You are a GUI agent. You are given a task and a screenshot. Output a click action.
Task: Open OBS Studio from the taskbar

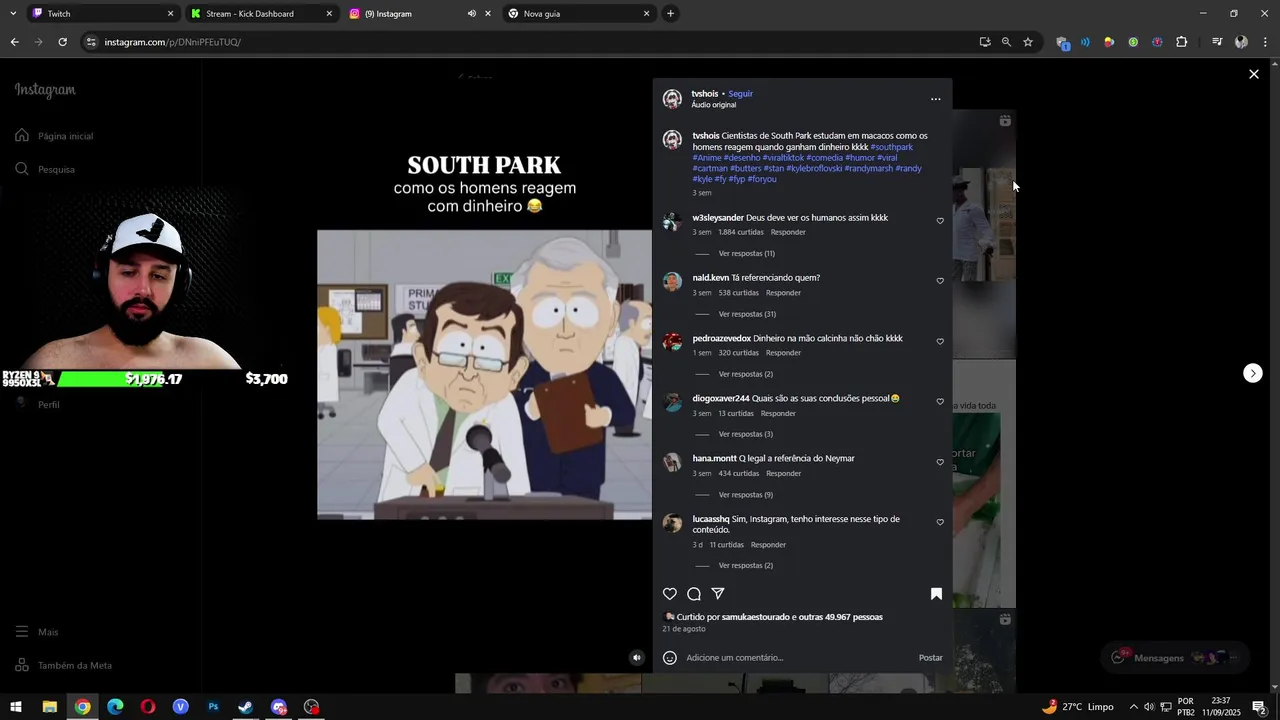click(x=312, y=707)
